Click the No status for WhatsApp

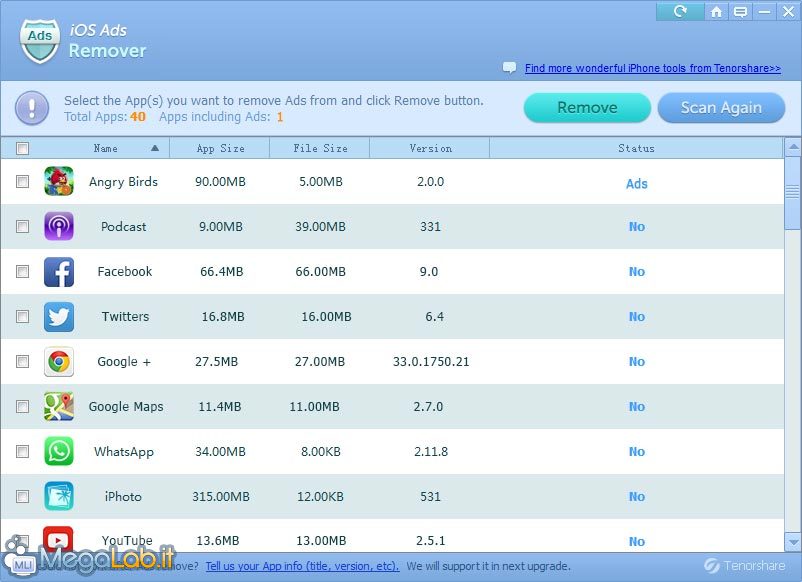(x=637, y=452)
